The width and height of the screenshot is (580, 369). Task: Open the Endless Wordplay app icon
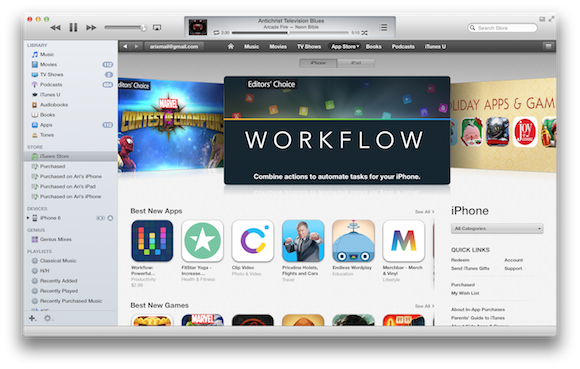[353, 241]
